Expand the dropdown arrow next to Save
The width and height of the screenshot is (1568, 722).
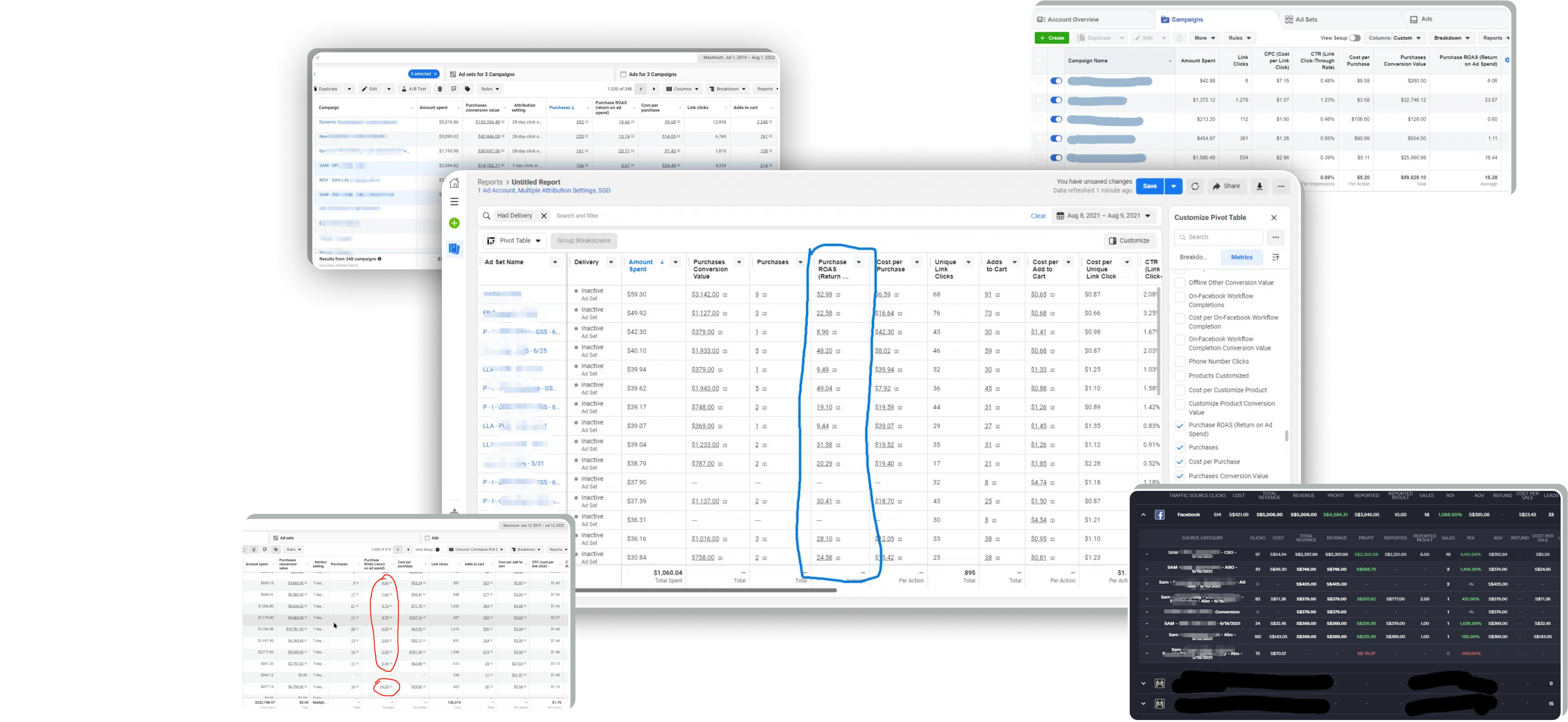click(1173, 186)
